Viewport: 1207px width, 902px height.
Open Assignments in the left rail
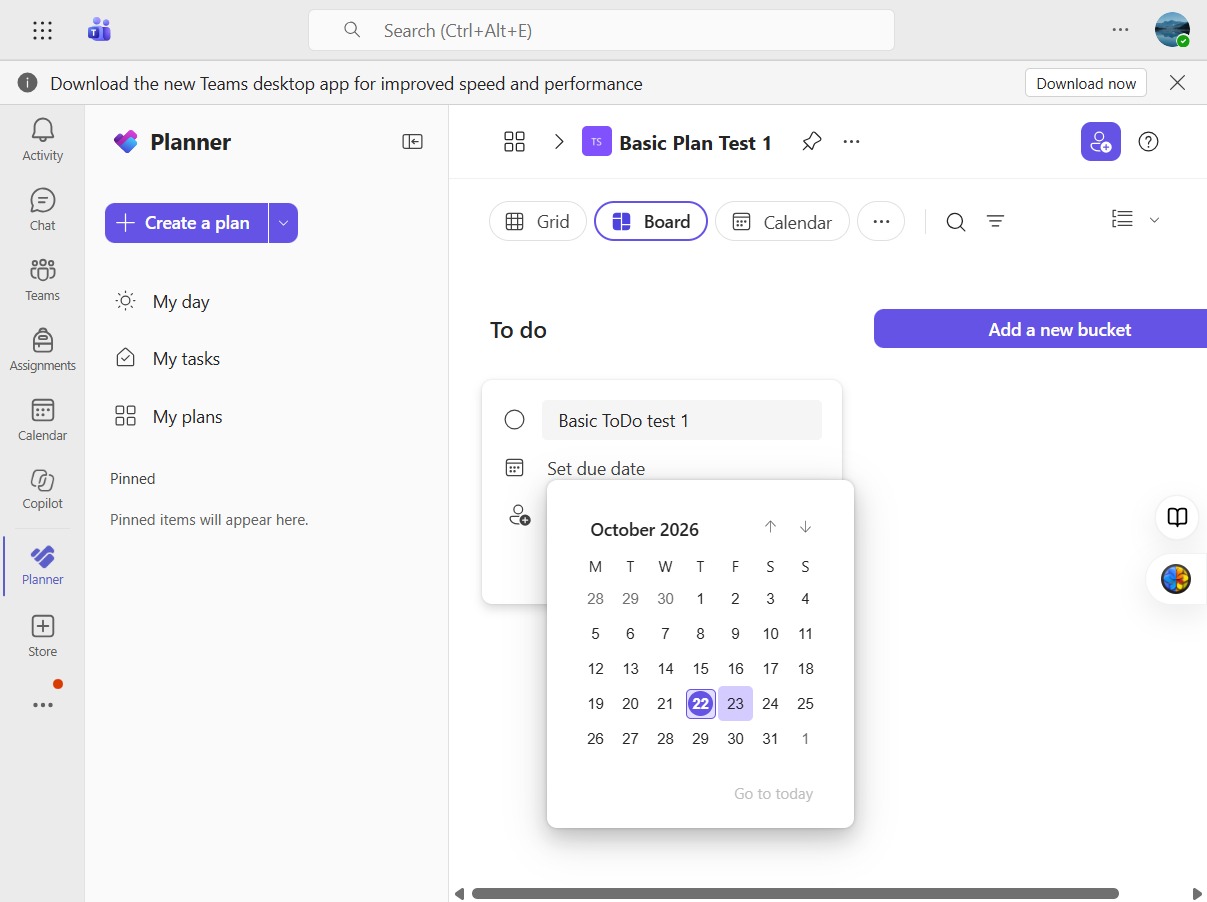tap(43, 349)
